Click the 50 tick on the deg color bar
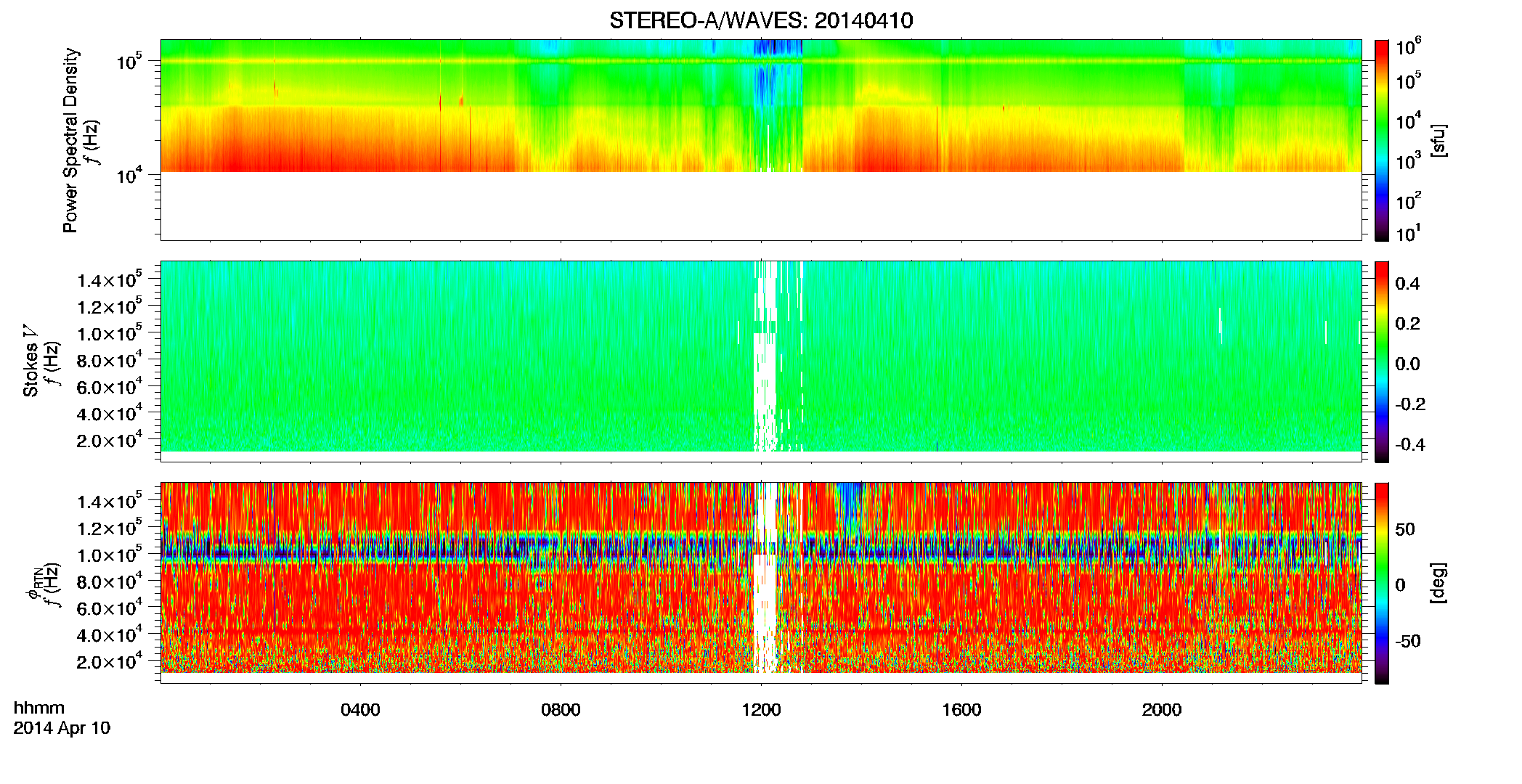 click(1406, 529)
